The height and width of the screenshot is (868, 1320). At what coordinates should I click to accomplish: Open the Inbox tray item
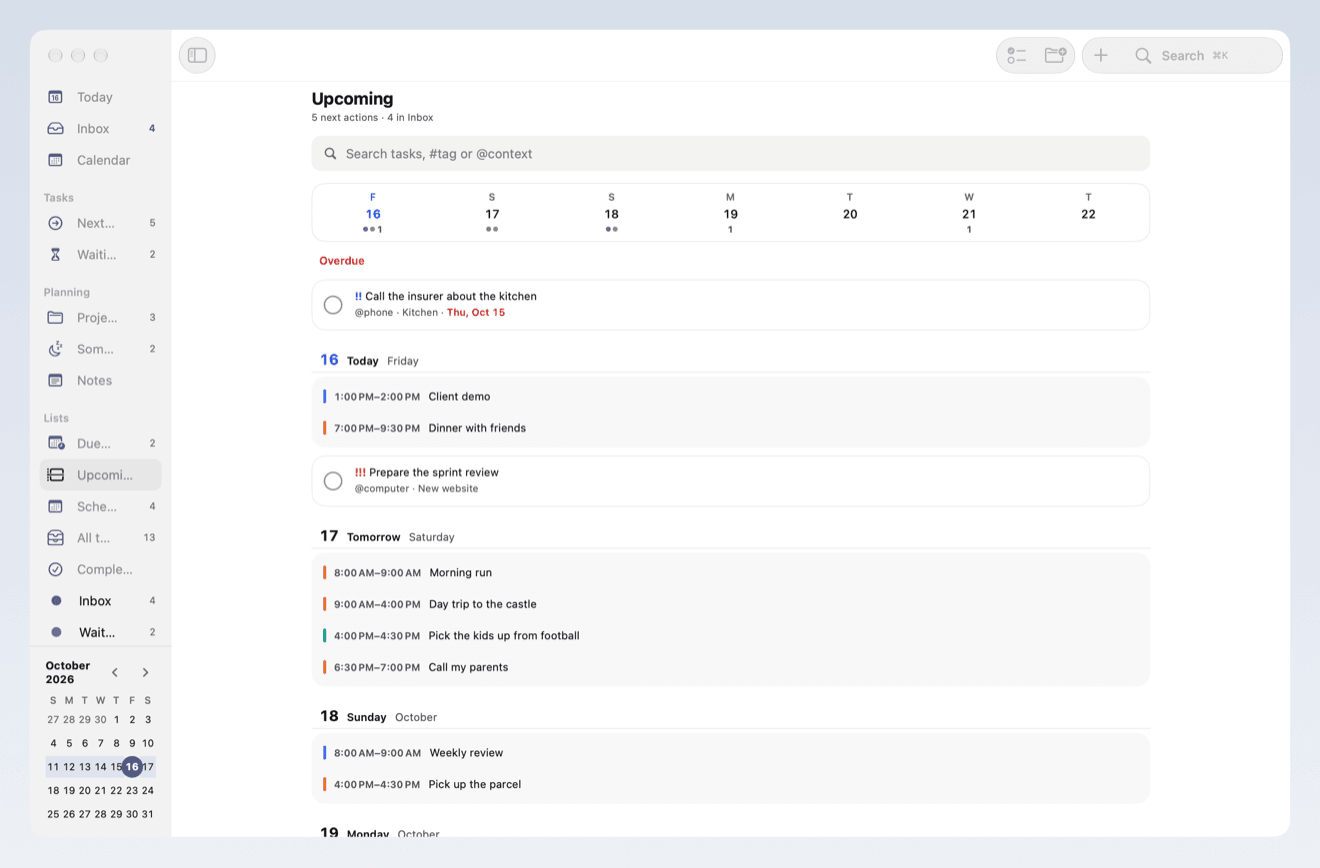click(100, 128)
